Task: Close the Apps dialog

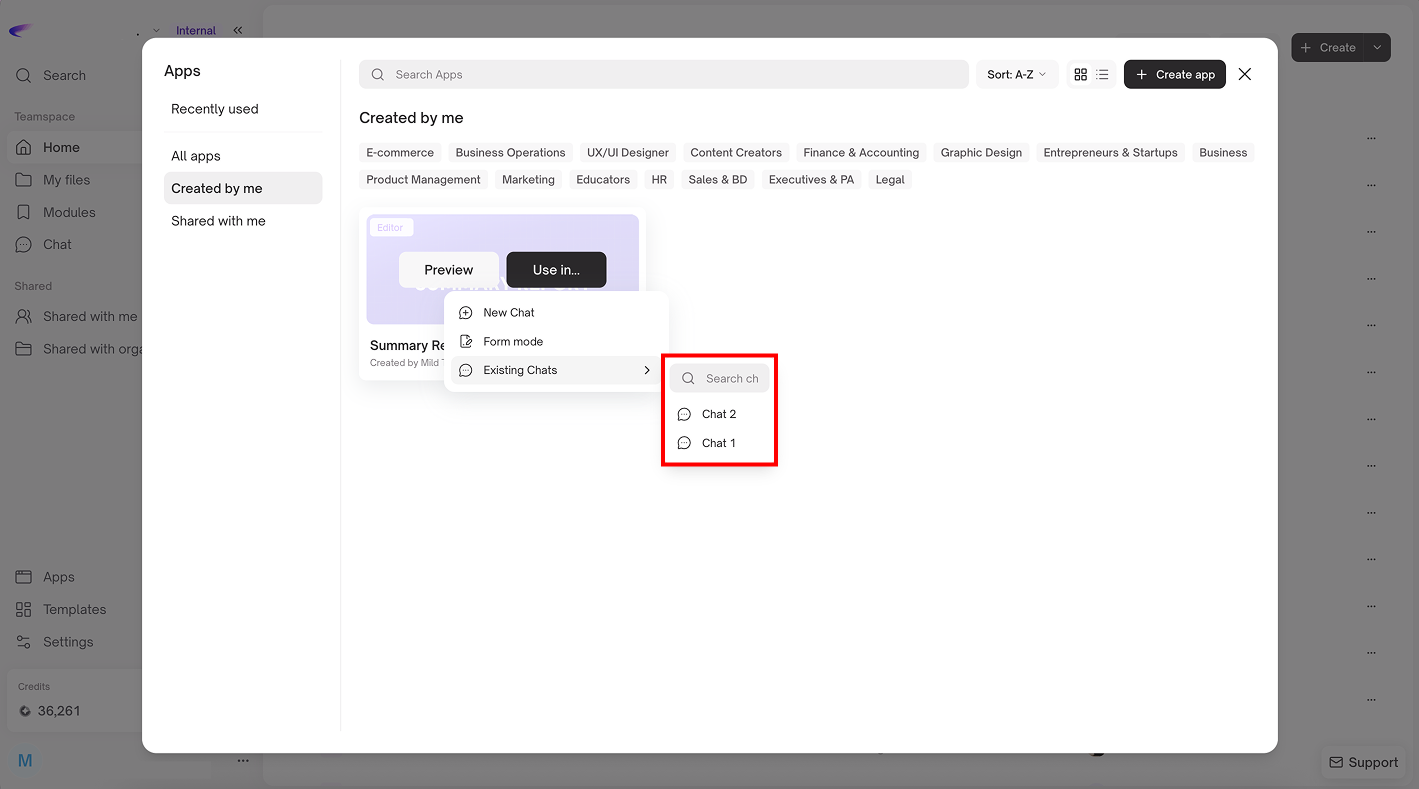Action: (x=1244, y=74)
